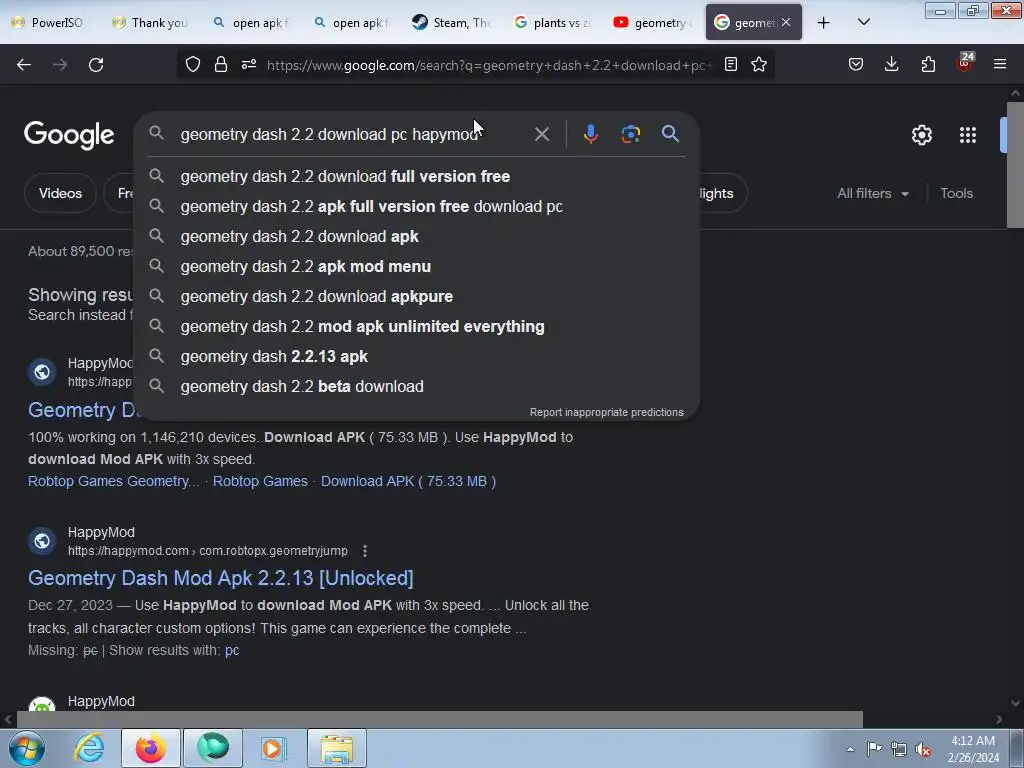Save page to Pocket
Image resolution: width=1024 pixels, height=768 pixels.
tap(856, 64)
